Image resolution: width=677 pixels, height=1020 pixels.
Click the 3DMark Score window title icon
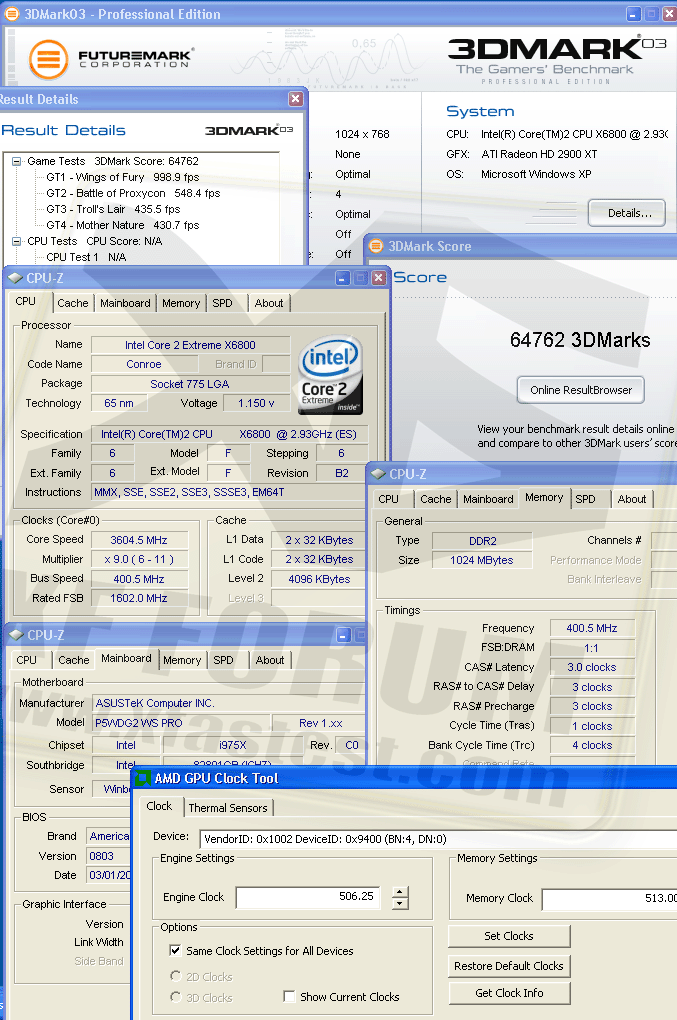376,246
